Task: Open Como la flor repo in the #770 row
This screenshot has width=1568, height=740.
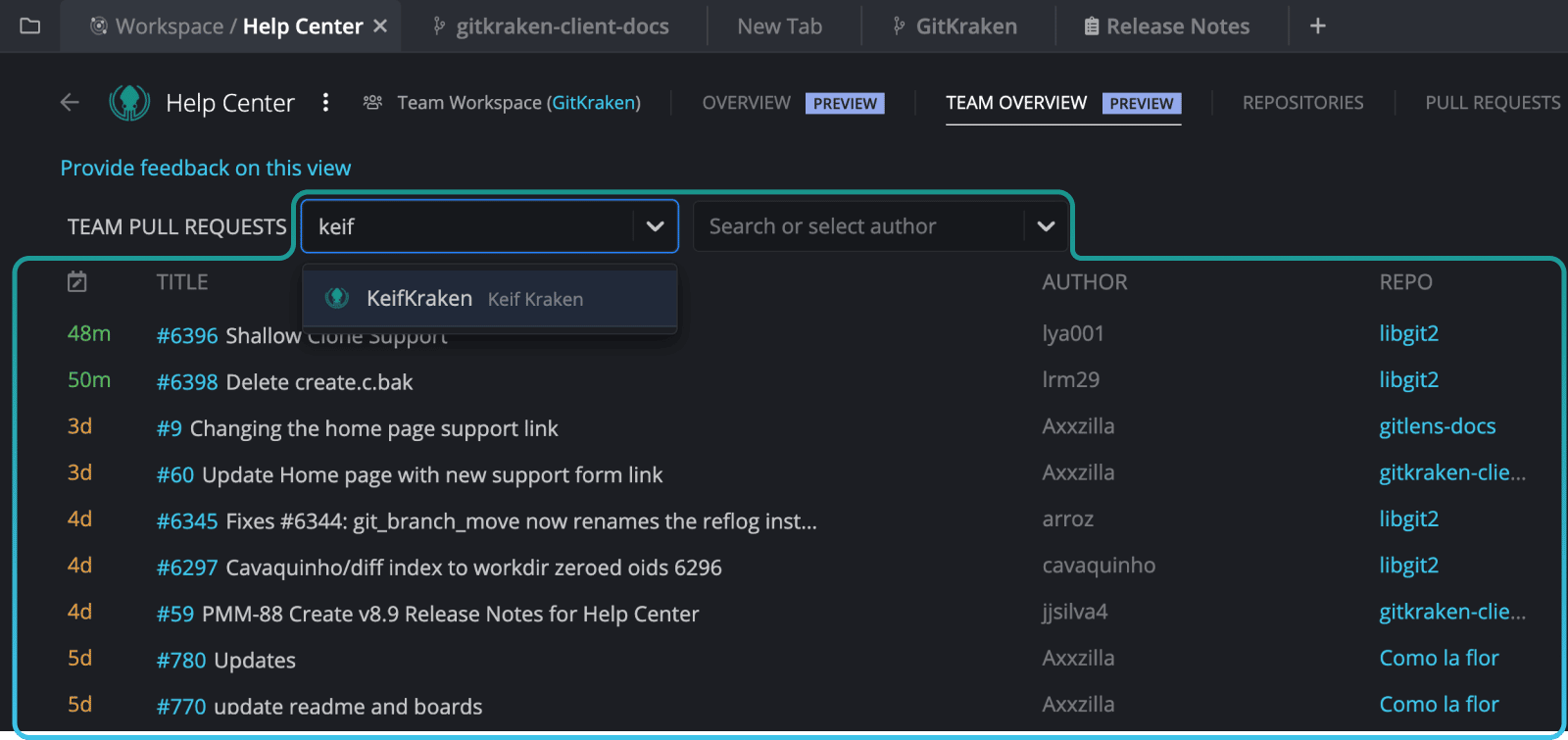Action: (x=1439, y=704)
